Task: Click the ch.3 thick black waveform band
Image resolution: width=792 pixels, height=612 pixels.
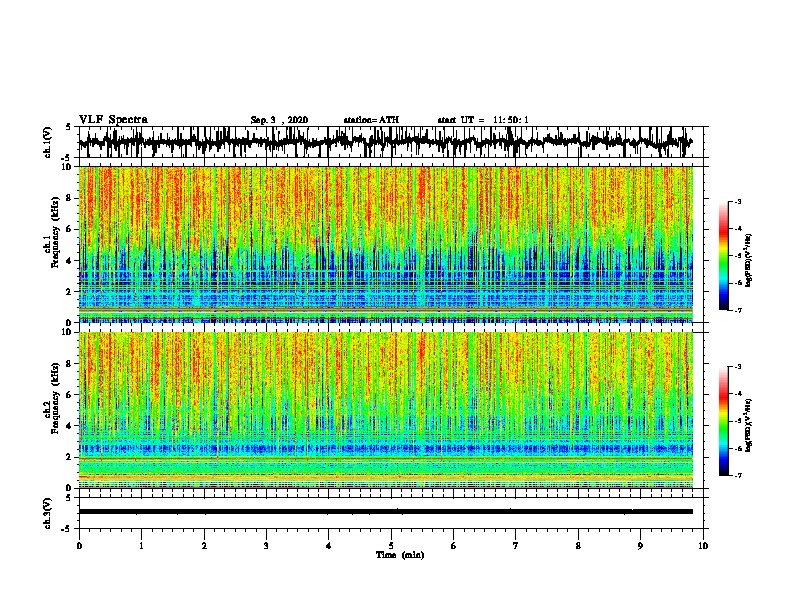Action: tap(386, 512)
